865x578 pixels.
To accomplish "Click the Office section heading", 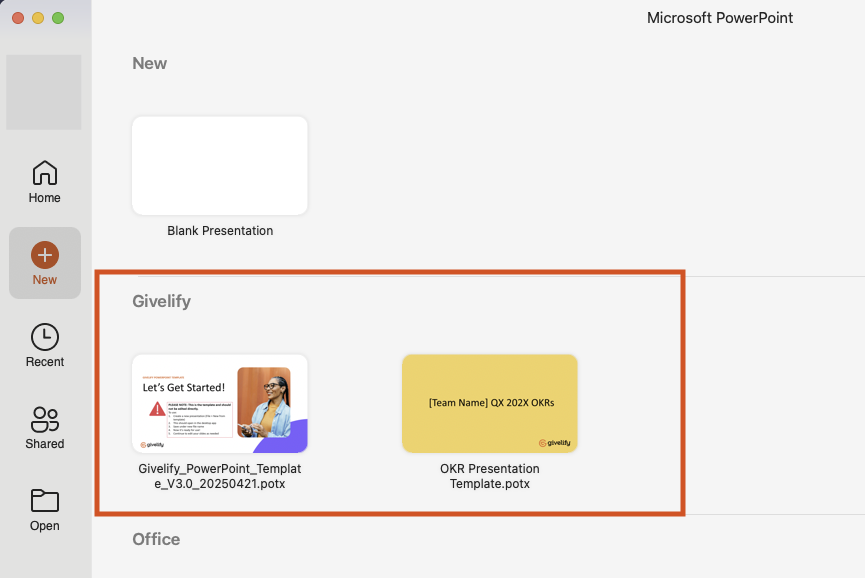I will click(156, 539).
